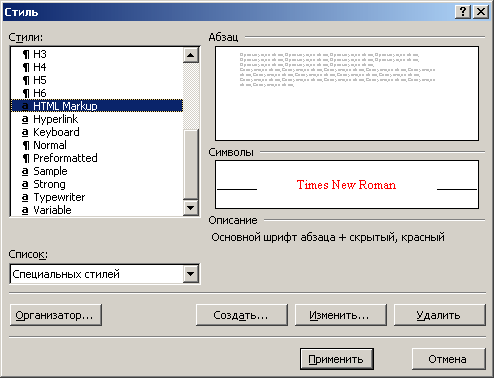This screenshot has height=378, width=494.
Task: Click Отмена to cancel dialog
Action: [448, 359]
